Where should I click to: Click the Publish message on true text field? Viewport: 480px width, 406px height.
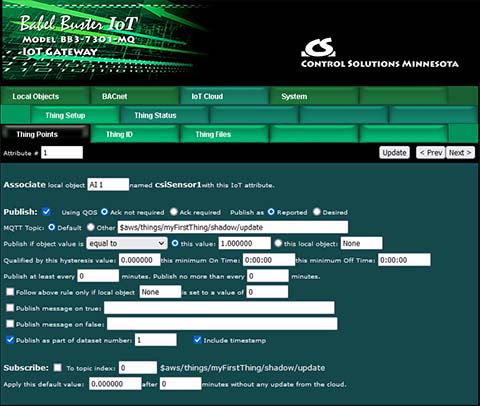pyautogui.click(x=219, y=308)
